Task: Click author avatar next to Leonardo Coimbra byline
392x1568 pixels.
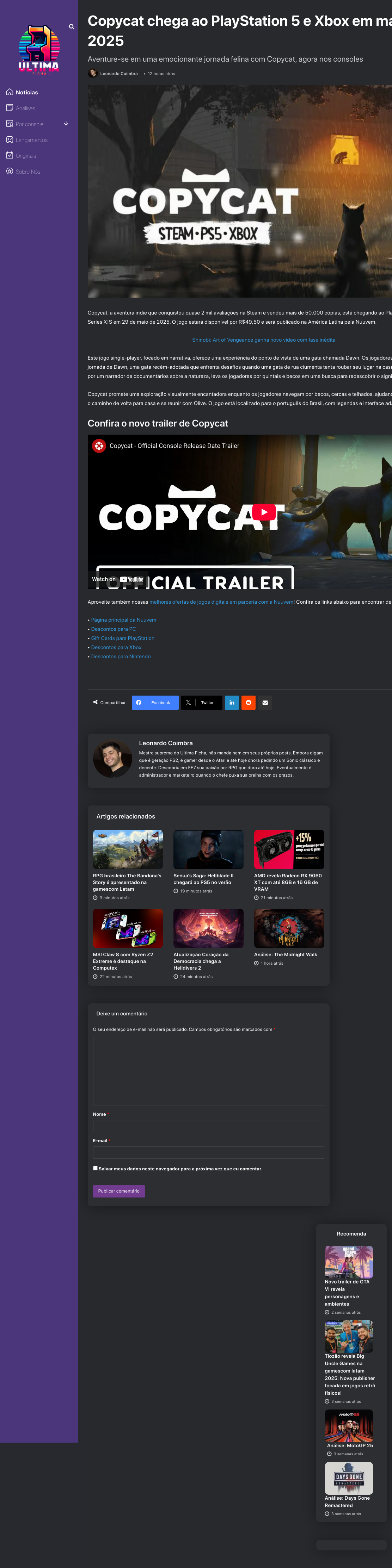Action: pyautogui.click(x=93, y=73)
